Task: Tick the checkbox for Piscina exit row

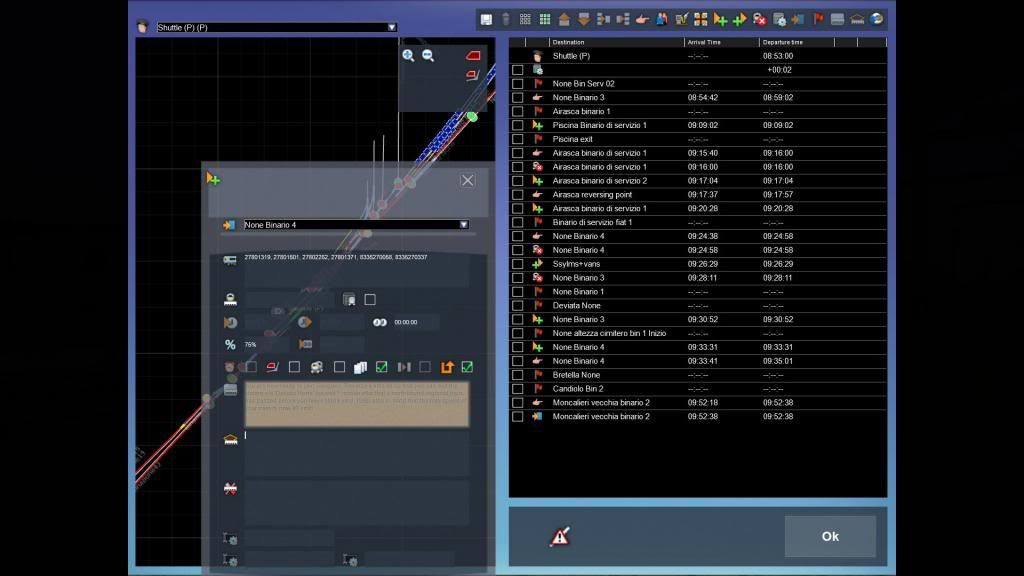Action: 517,139
